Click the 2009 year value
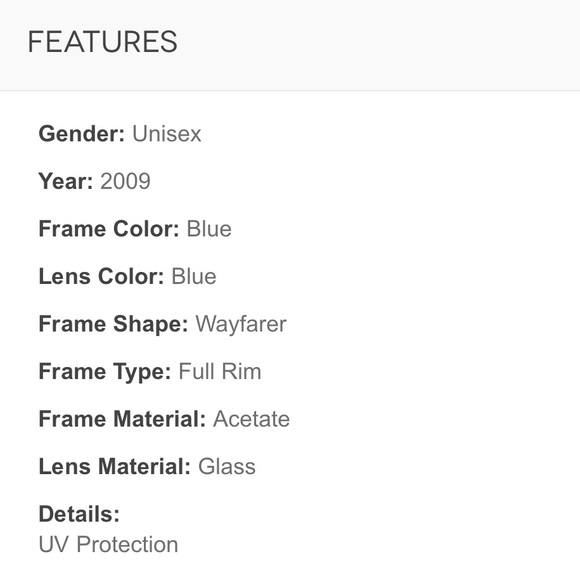The width and height of the screenshot is (580, 580). click(x=125, y=181)
